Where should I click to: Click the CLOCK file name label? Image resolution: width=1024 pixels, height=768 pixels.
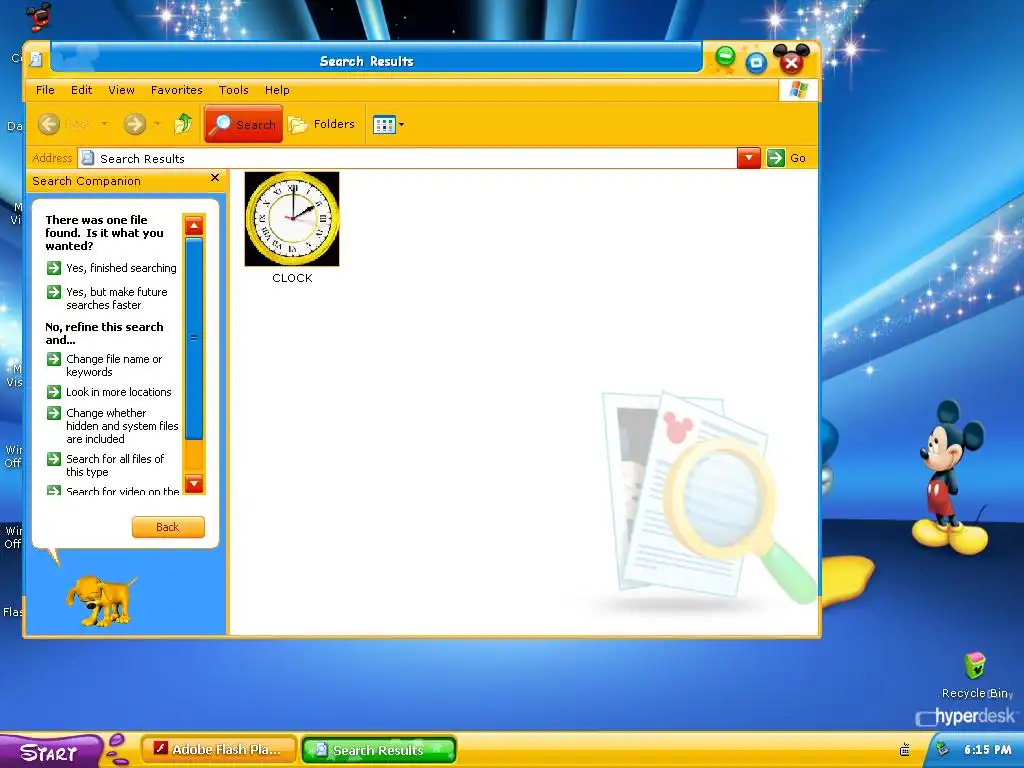[x=292, y=278]
